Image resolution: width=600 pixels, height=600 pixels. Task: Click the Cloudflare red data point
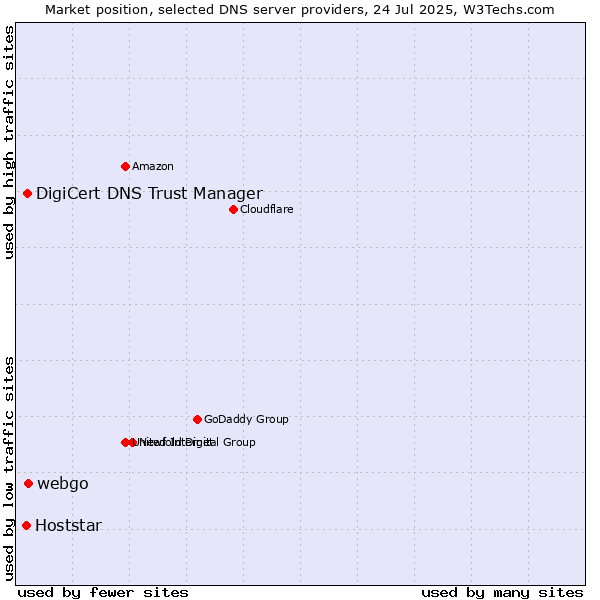point(233,209)
